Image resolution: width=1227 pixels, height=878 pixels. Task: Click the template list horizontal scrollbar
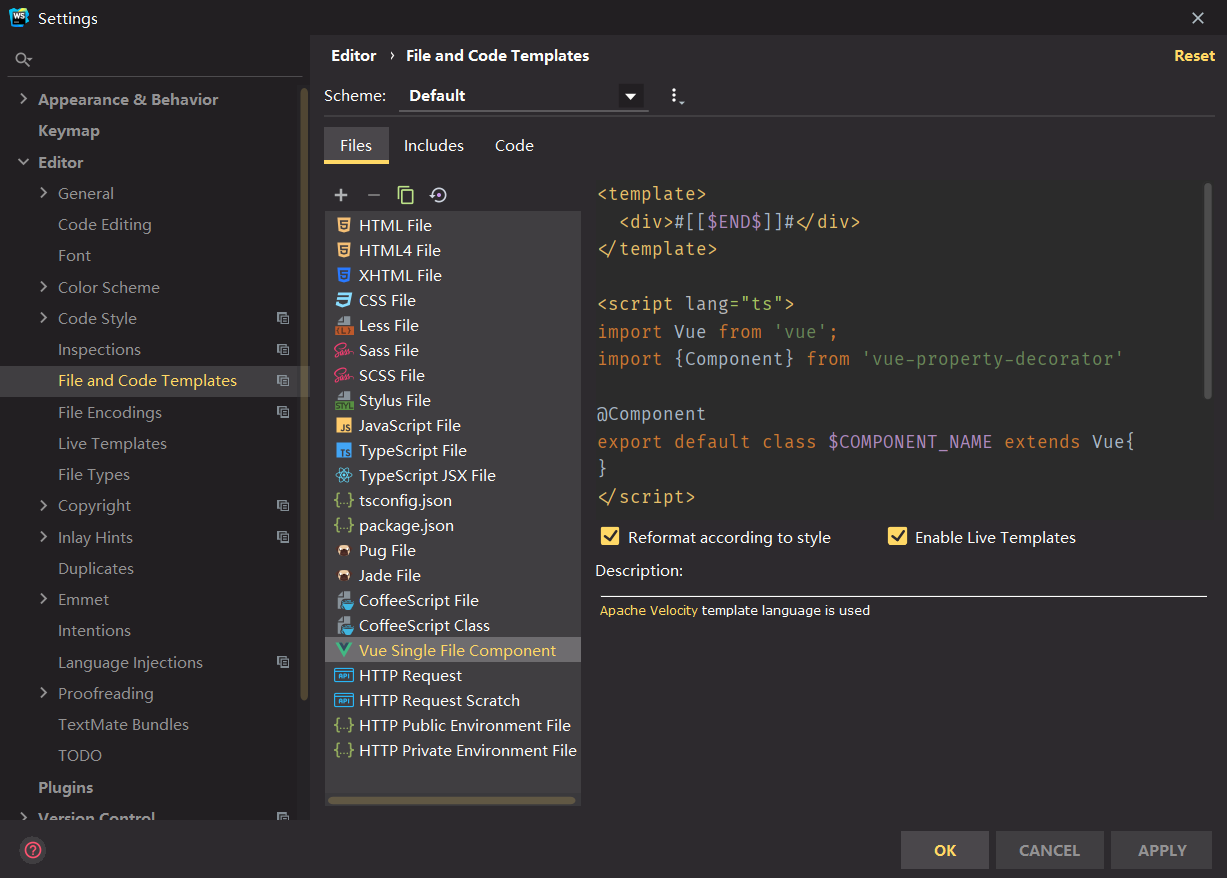click(x=452, y=800)
